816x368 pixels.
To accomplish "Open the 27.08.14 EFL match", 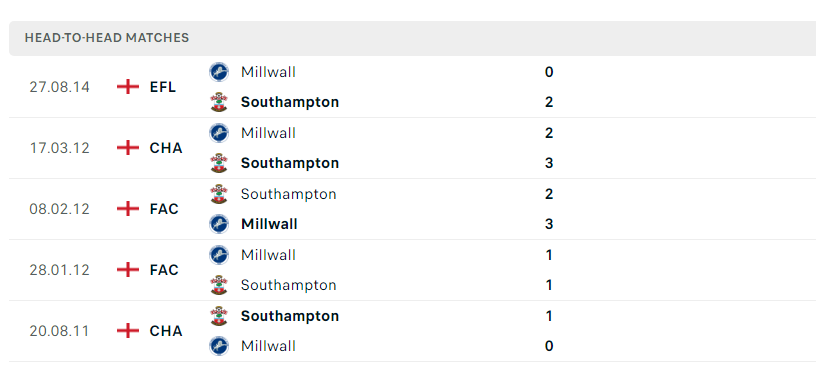I will pos(412,87).
